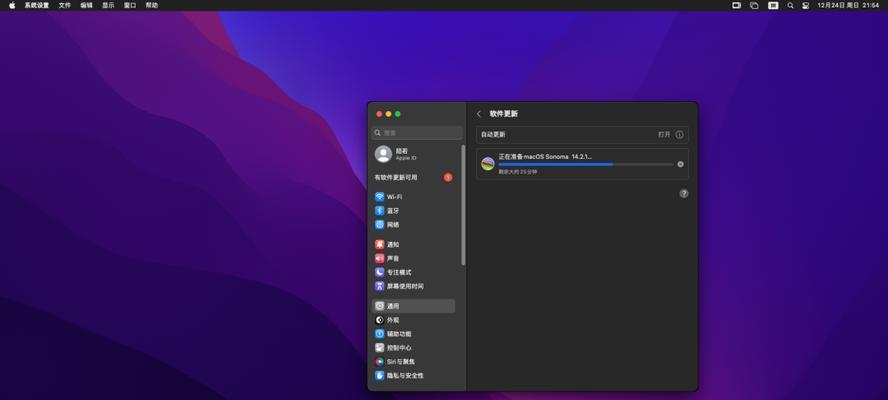Open the 控制中心 (Control Center) settings

point(413,348)
